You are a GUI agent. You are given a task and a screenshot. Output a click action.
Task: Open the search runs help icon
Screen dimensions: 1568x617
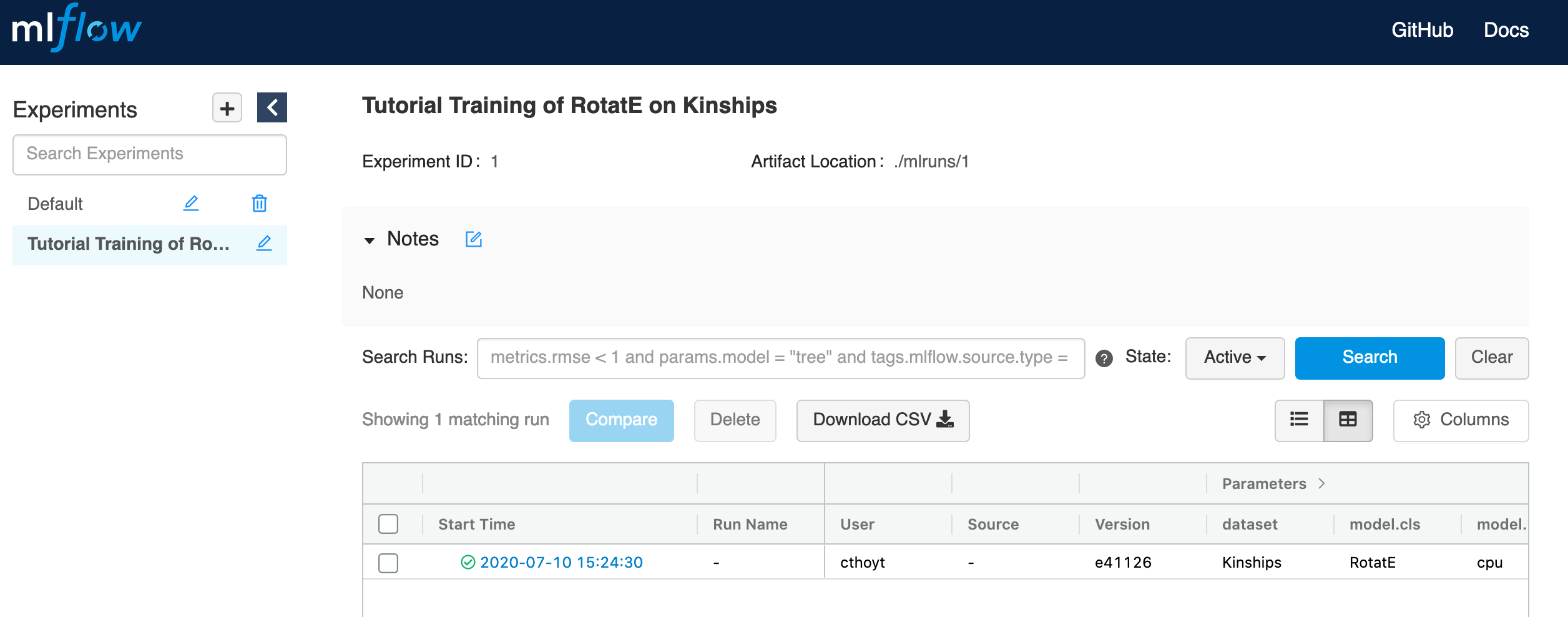[1104, 358]
